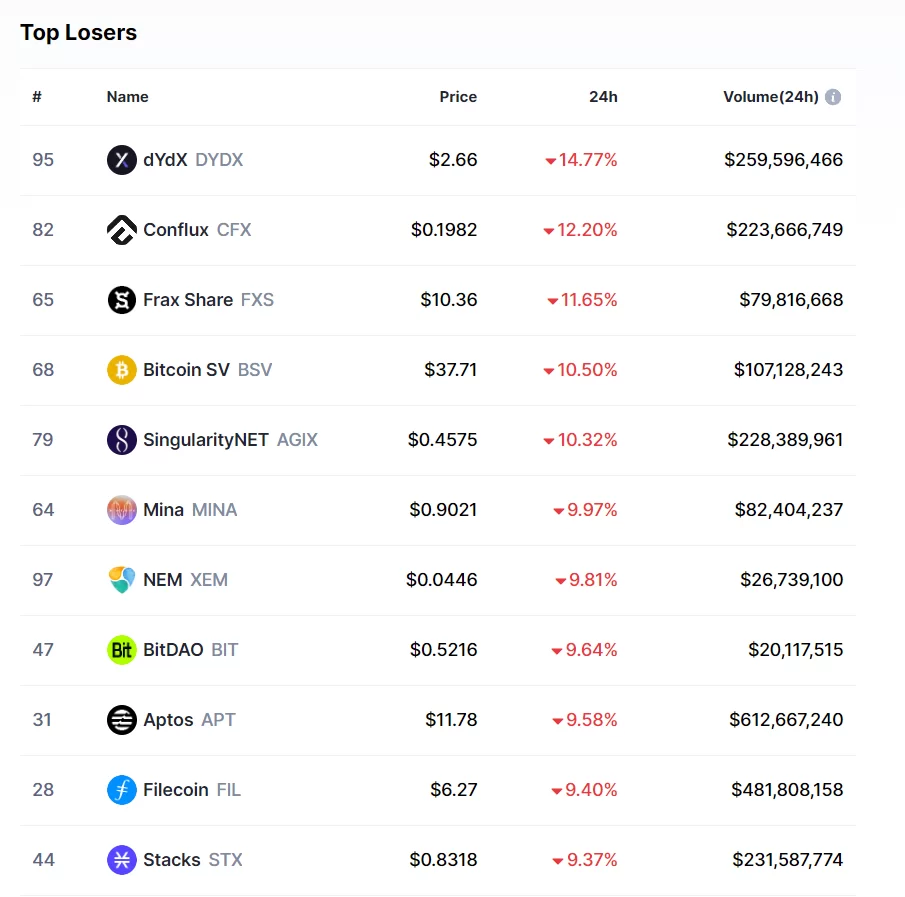This screenshot has height=897, width=905.
Task: Sort by the 24h column header
Action: click(603, 97)
